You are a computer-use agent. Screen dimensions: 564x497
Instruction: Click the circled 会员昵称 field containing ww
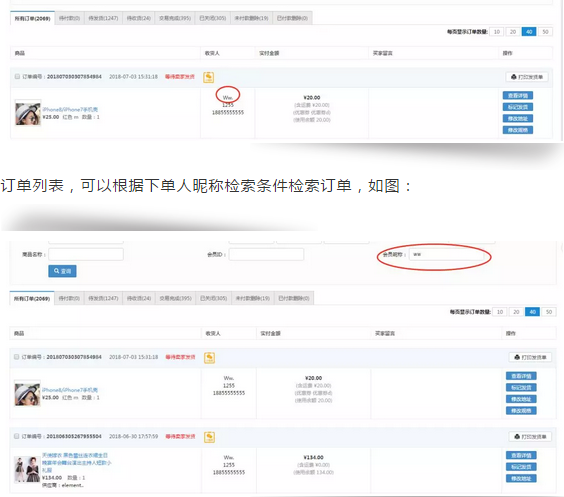tap(447, 254)
